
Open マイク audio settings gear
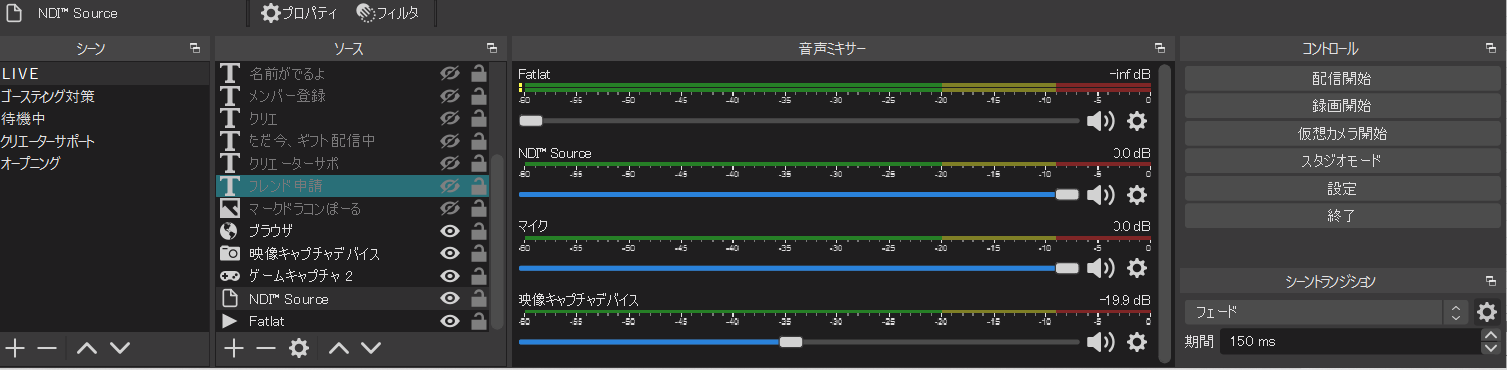click(x=1137, y=268)
